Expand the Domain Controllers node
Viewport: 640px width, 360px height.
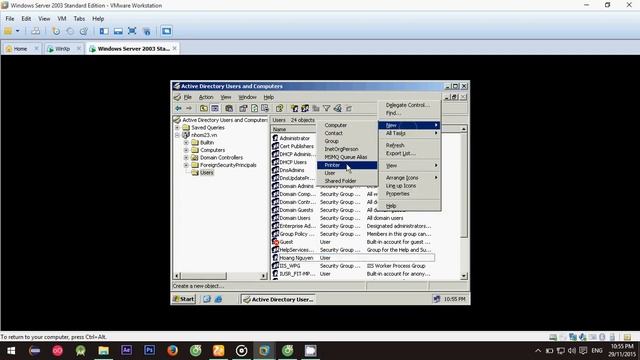pos(186,158)
